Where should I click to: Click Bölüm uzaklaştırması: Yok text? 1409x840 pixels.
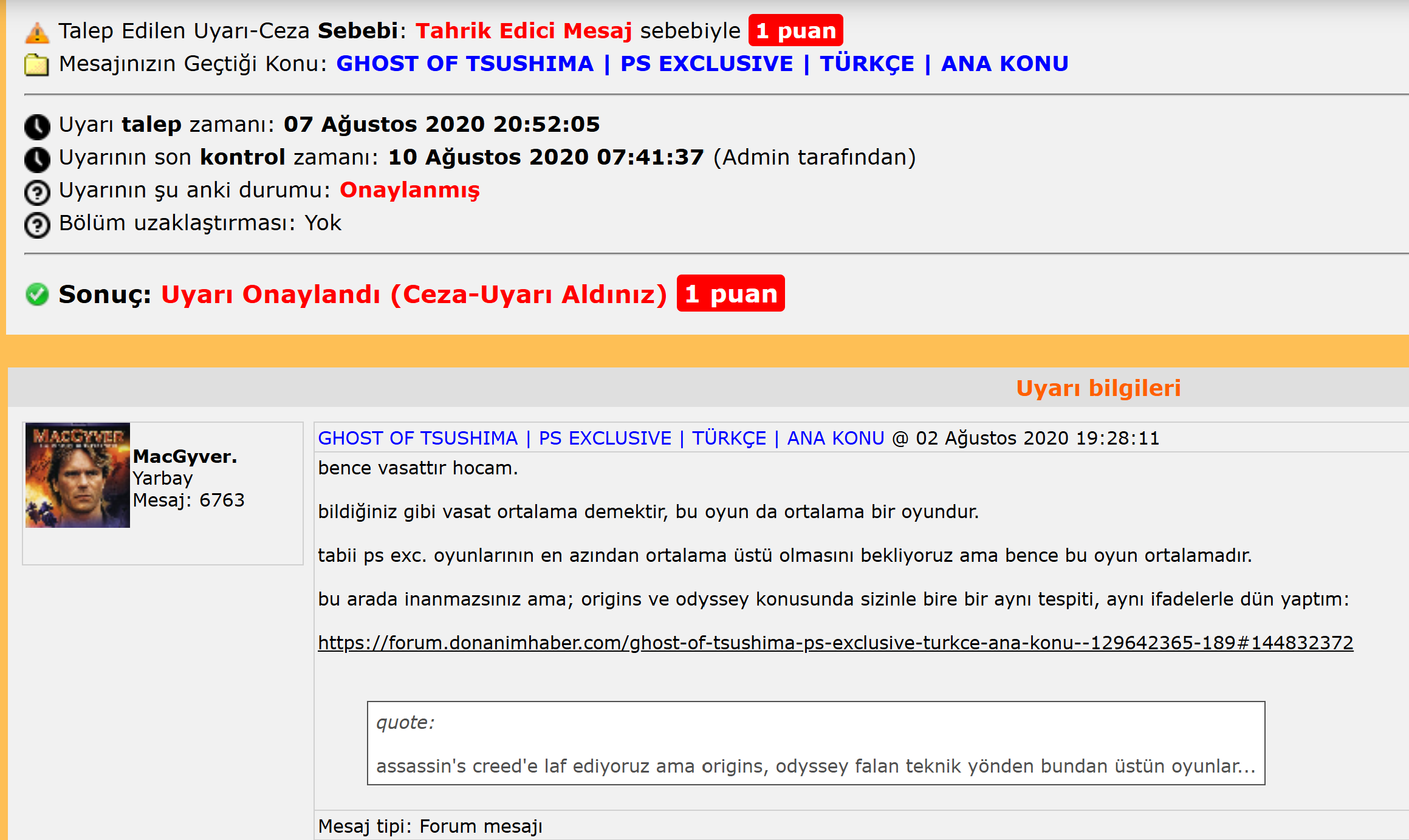200,223
